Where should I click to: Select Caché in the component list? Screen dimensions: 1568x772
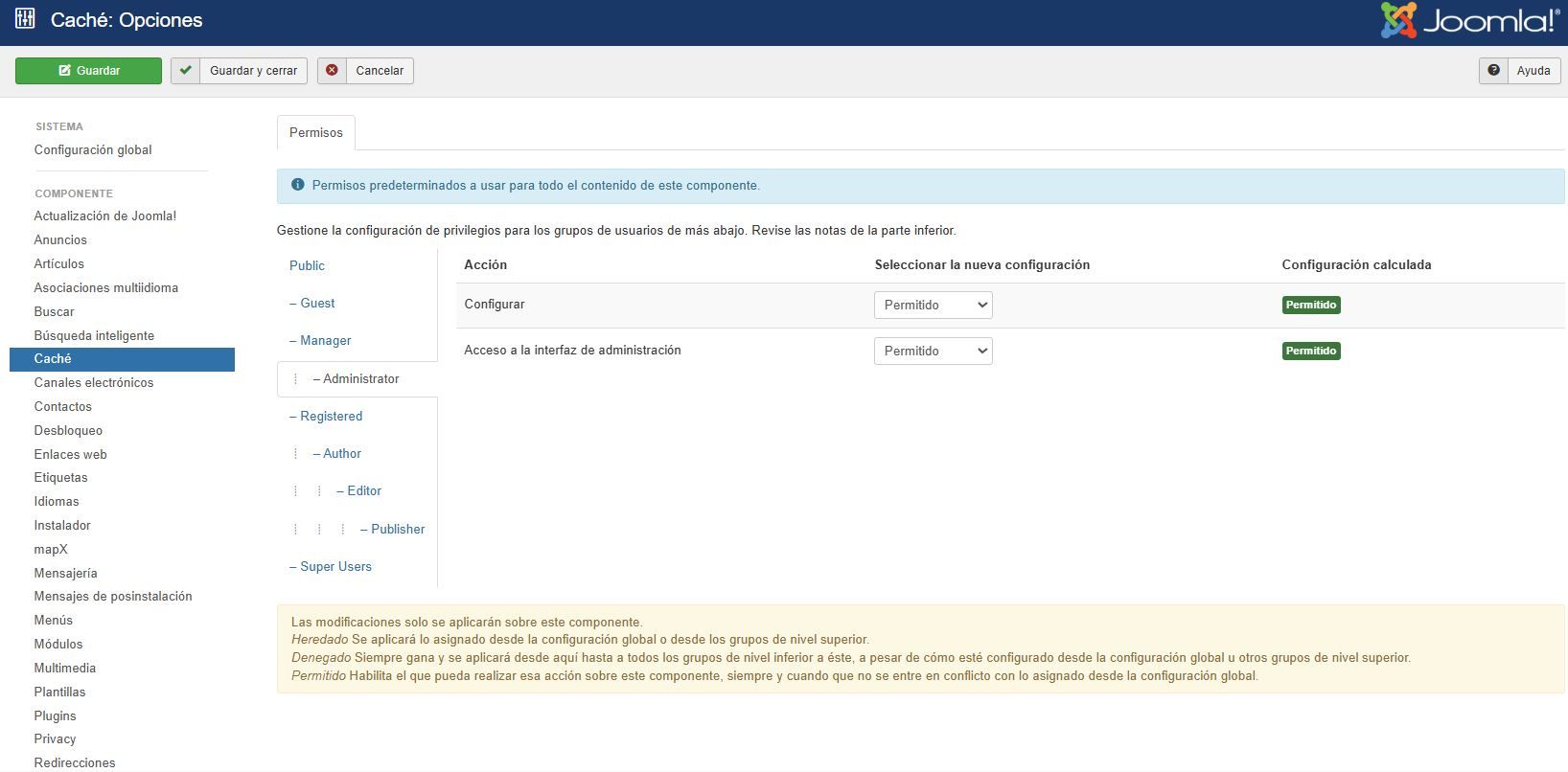tap(53, 359)
